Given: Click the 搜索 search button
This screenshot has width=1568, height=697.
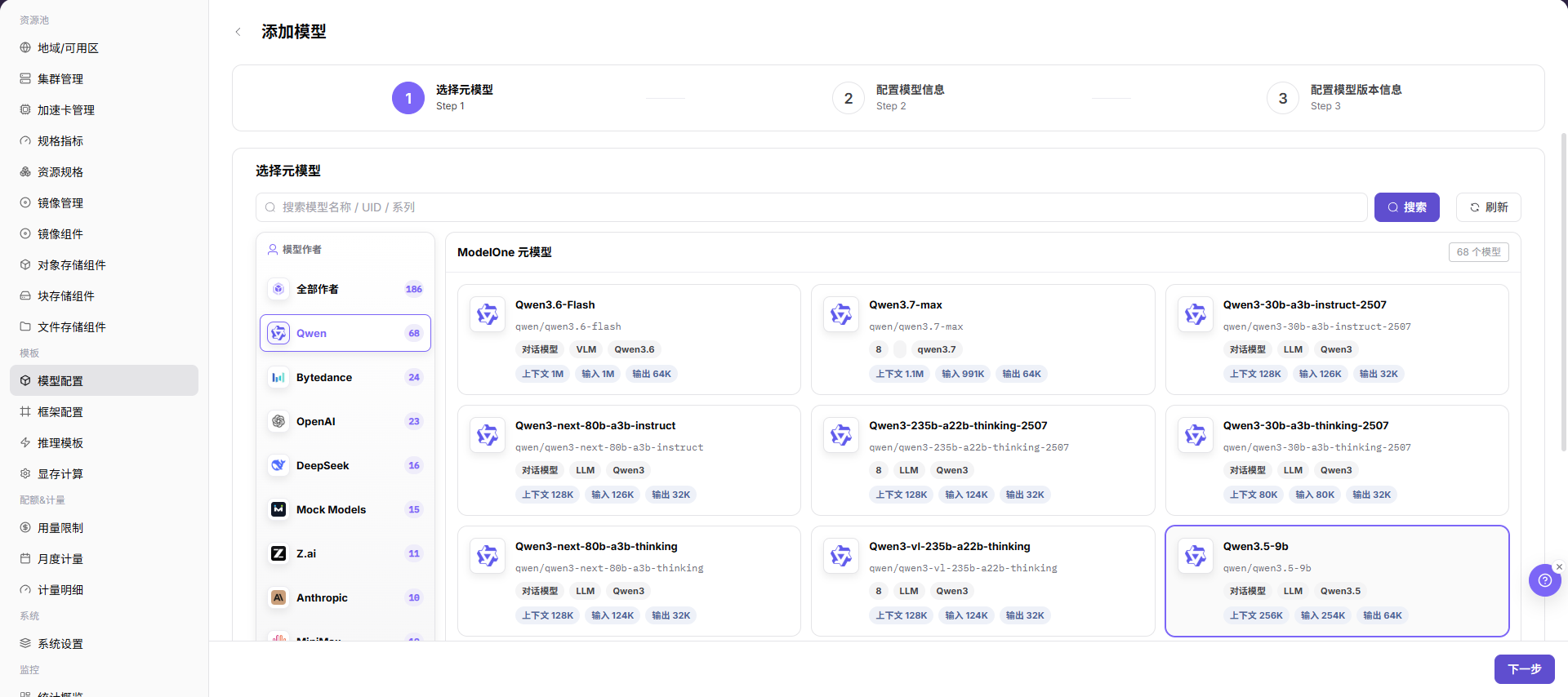Looking at the screenshot, I should [x=1406, y=207].
